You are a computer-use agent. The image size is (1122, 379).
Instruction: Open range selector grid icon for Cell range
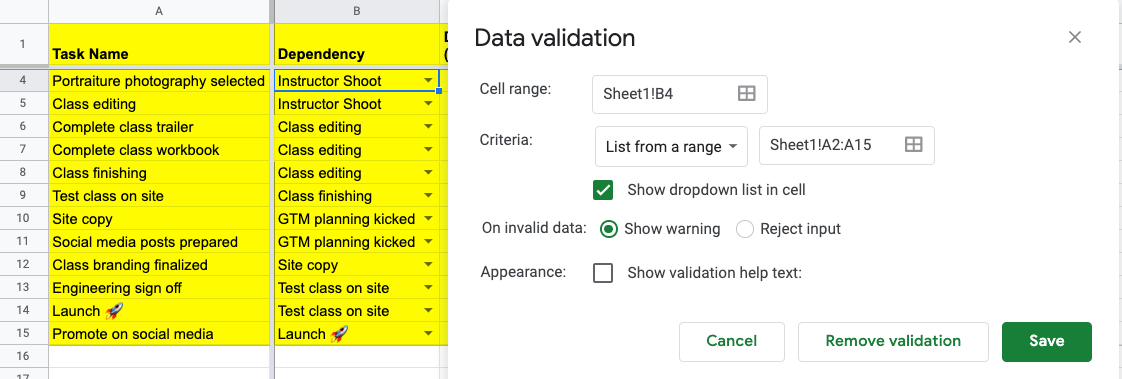point(746,94)
